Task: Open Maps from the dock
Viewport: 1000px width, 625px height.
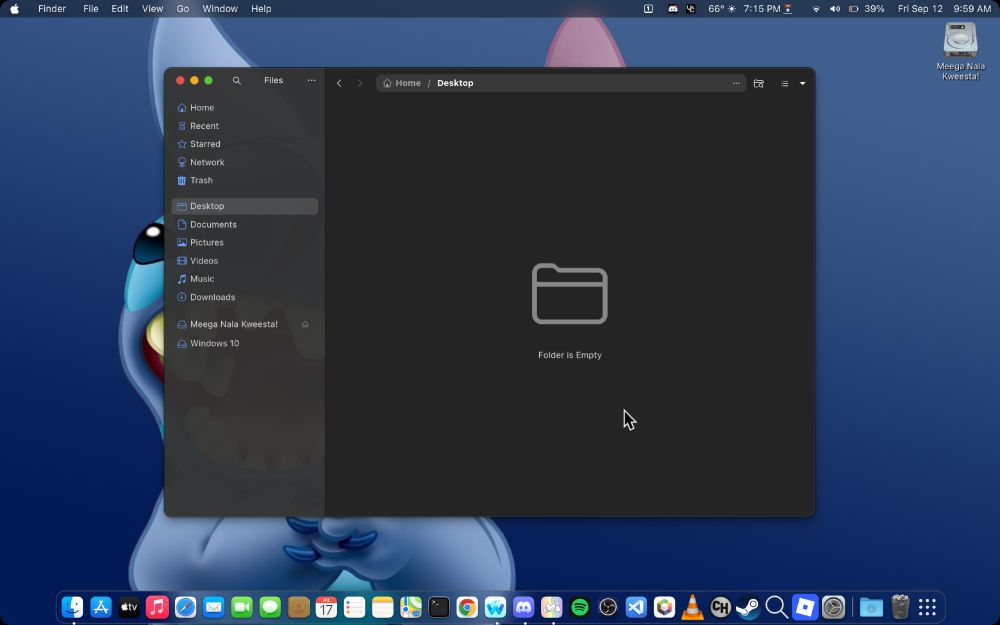Action: coord(411,607)
